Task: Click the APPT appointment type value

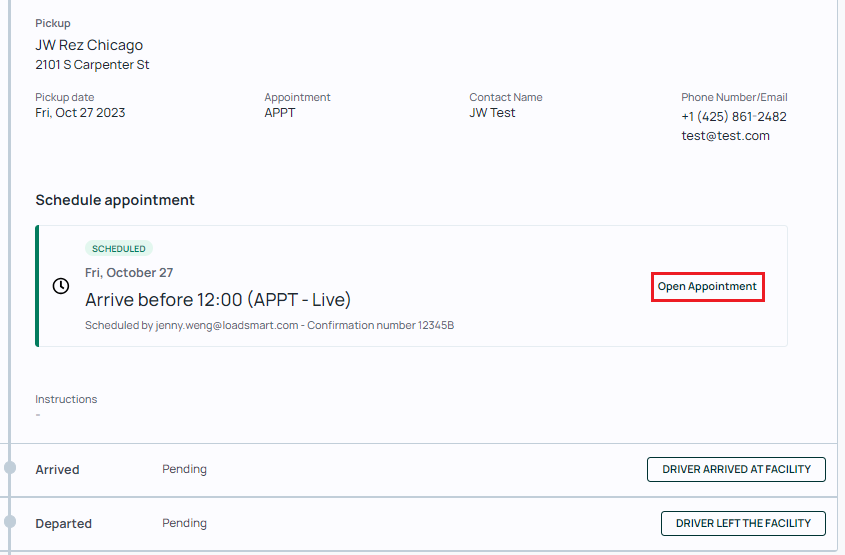Action: point(280,113)
